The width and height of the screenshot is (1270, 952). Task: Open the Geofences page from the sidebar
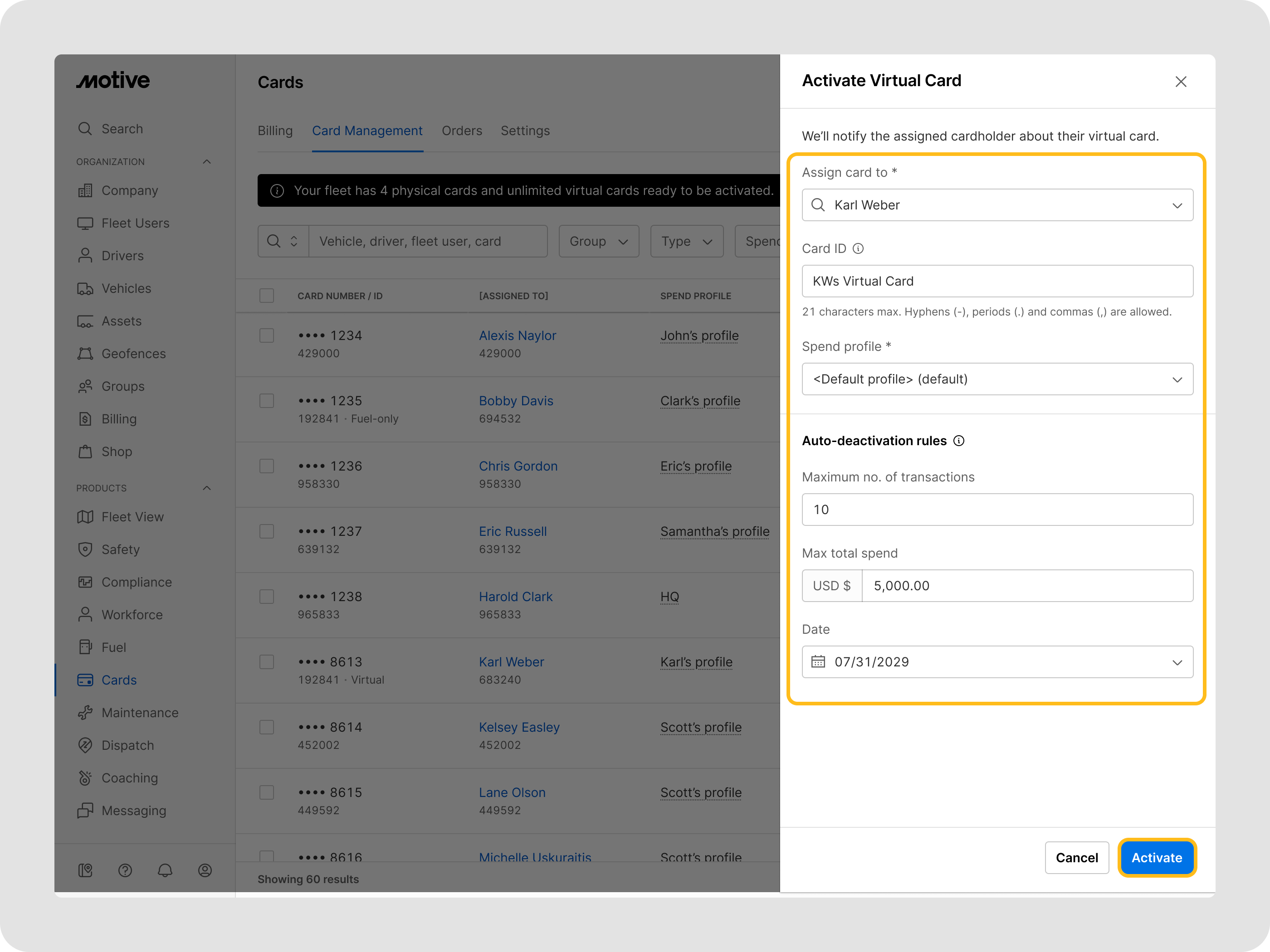coord(134,354)
